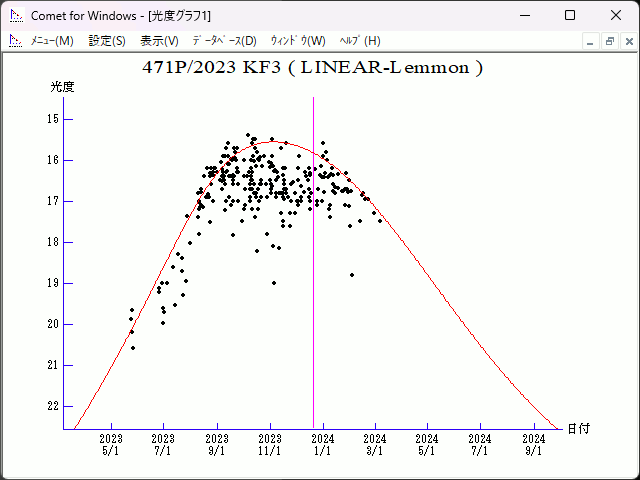The image size is (640, 480).
Task: Close the Comet for Windows application
Action: click(616, 15)
